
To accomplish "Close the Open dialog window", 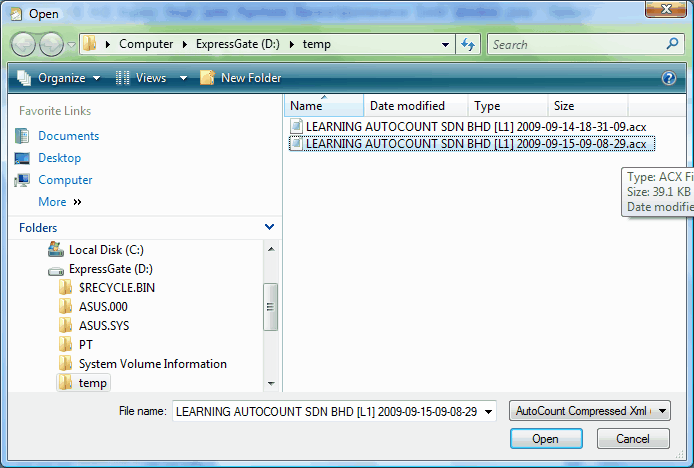I will (666, 9).
